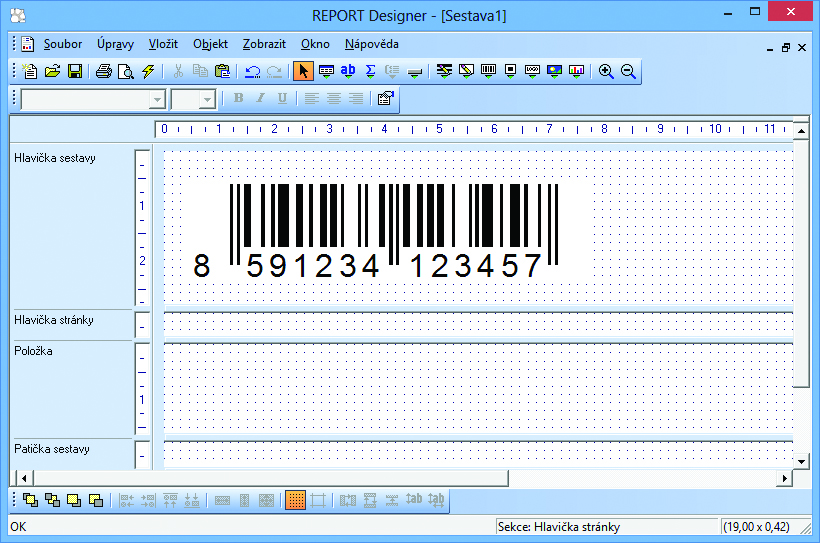The height and width of the screenshot is (543, 820).
Task: Open the Okno menu
Action: [315, 44]
